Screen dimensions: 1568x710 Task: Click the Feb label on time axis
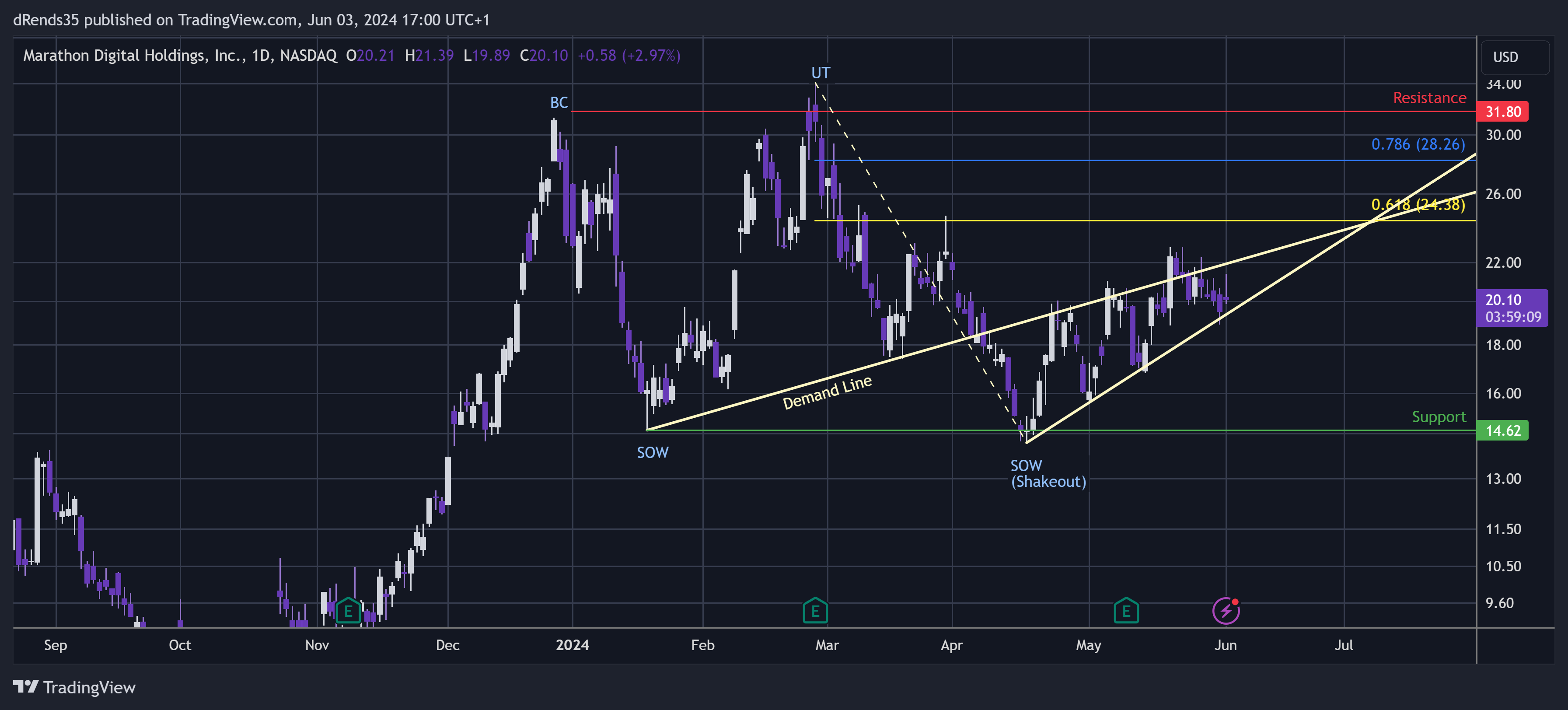702,645
